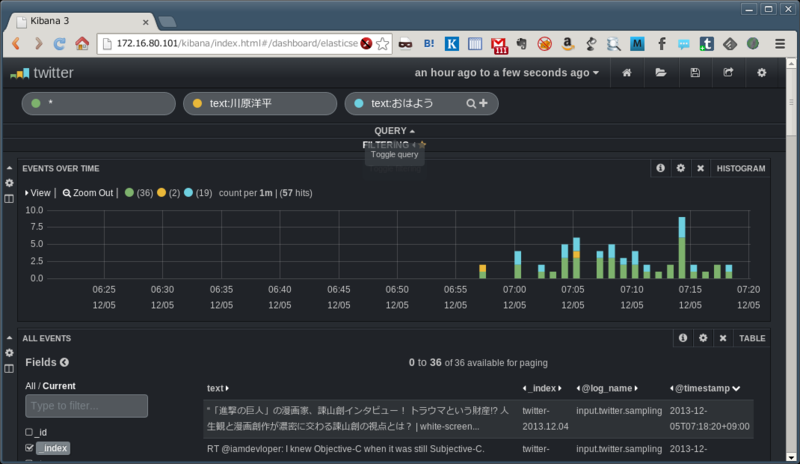Show Current fields
The width and height of the screenshot is (800, 464).
coord(59,386)
